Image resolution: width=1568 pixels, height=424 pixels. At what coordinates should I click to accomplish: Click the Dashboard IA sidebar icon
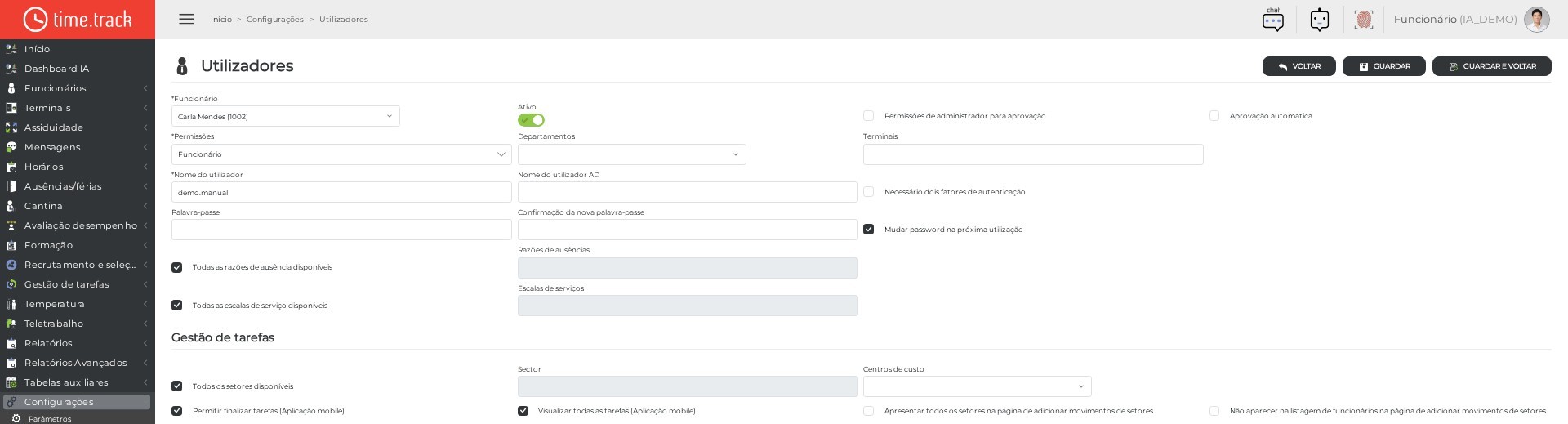click(11, 69)
